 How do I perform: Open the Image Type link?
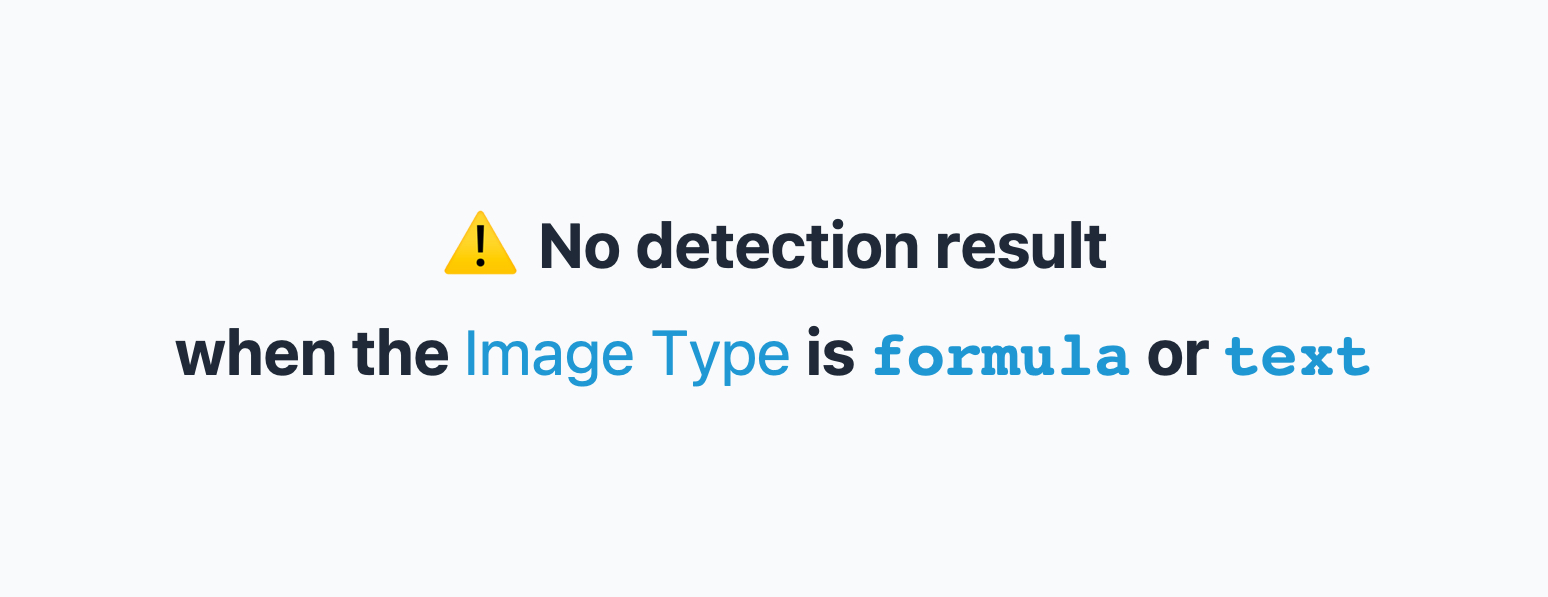[627, 354]
